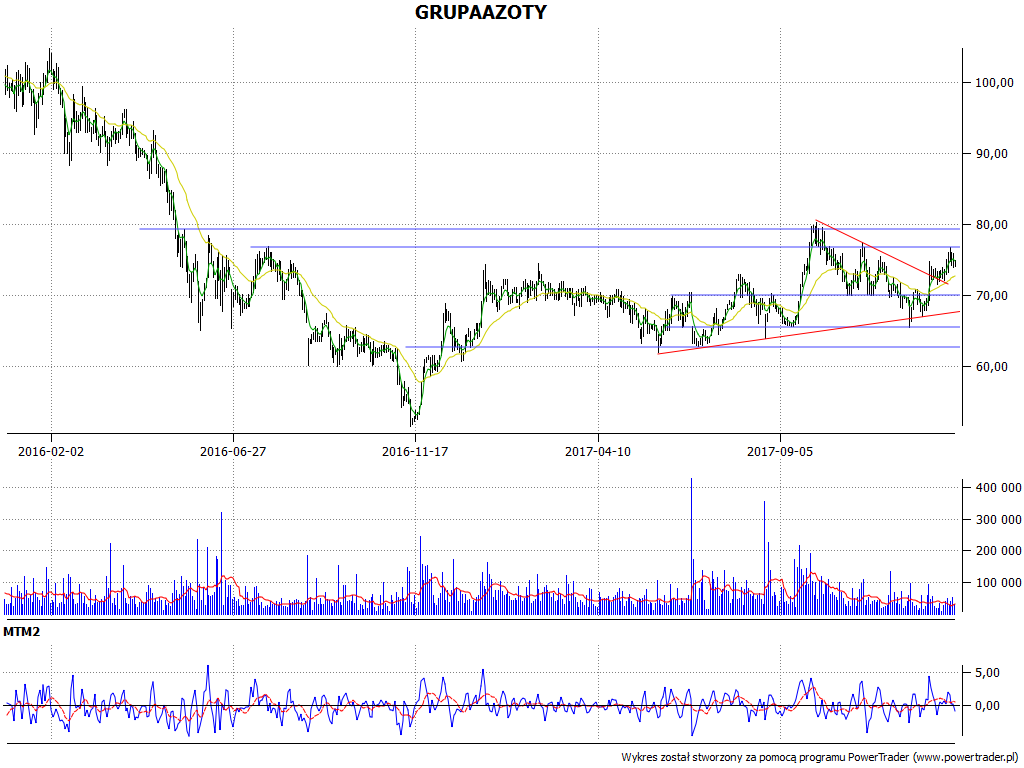
Task: Click the 100,00 price axis label
Action: pos(994,83)
